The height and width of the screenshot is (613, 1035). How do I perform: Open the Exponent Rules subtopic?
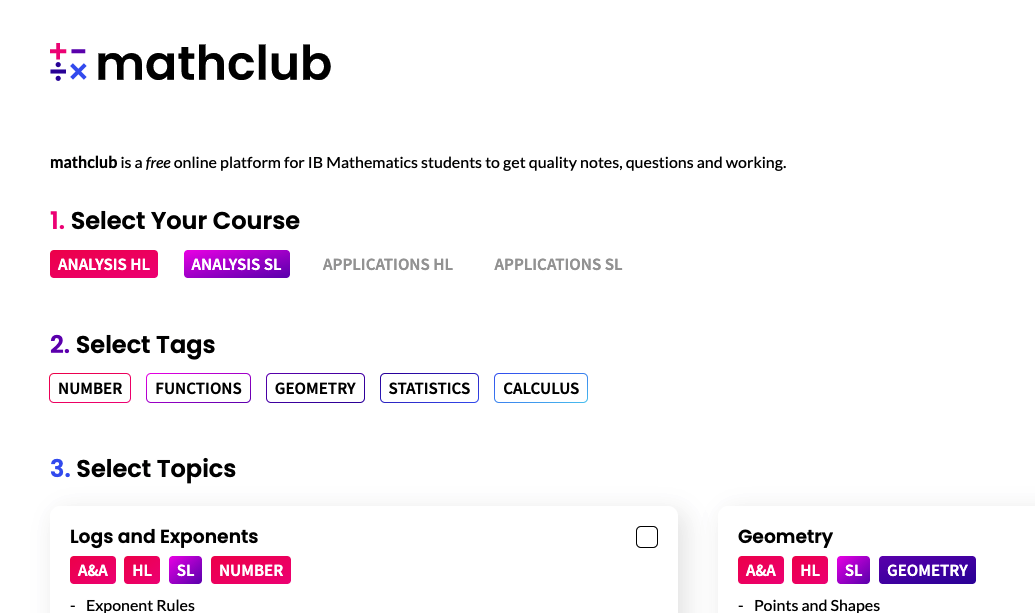(x=140, y=605)
